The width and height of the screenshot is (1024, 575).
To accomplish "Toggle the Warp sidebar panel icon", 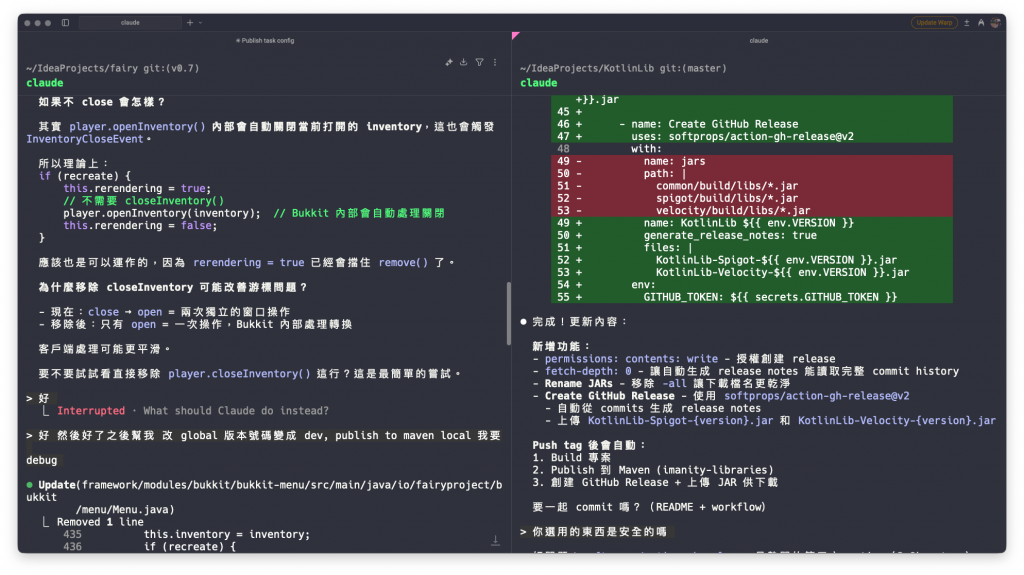I will 65,22.
